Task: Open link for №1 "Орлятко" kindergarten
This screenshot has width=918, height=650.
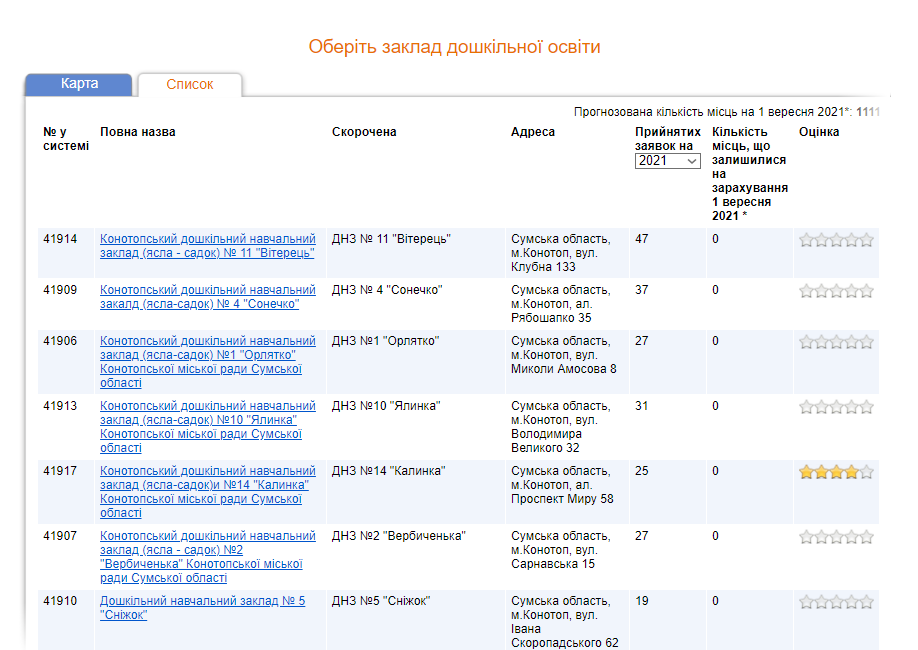Action: point(207,362)
